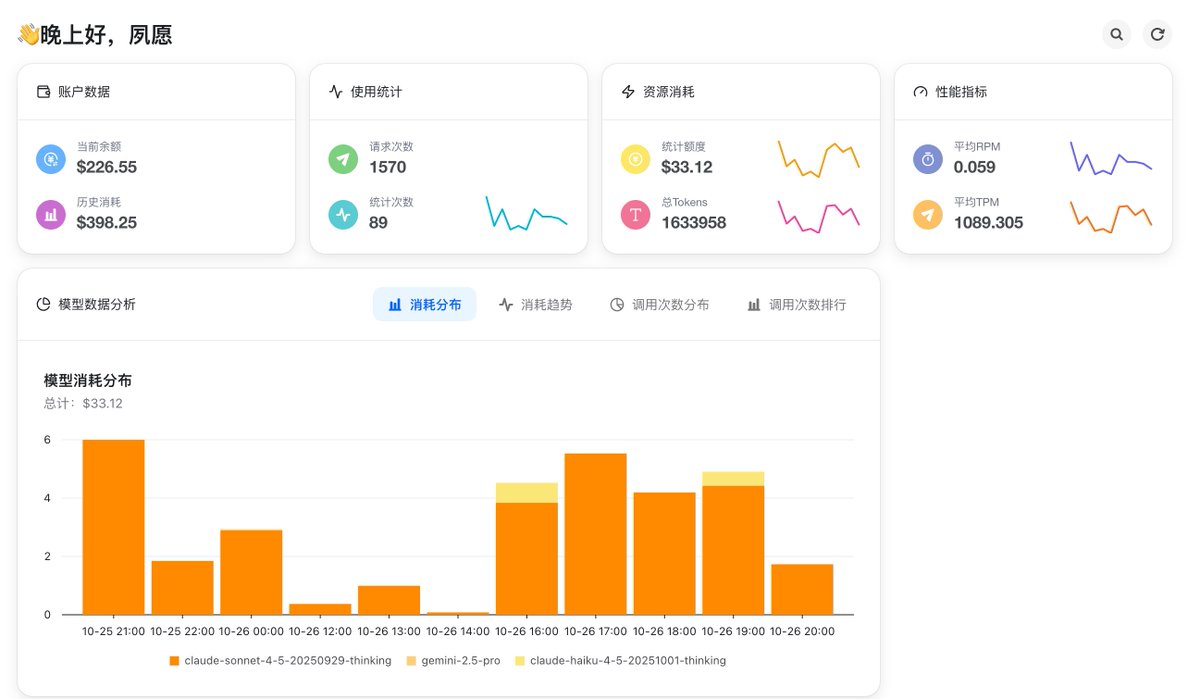Screen dimensions: 1200x699
Task: Click the pulse icon beside 使用统计
Action: 336,92
